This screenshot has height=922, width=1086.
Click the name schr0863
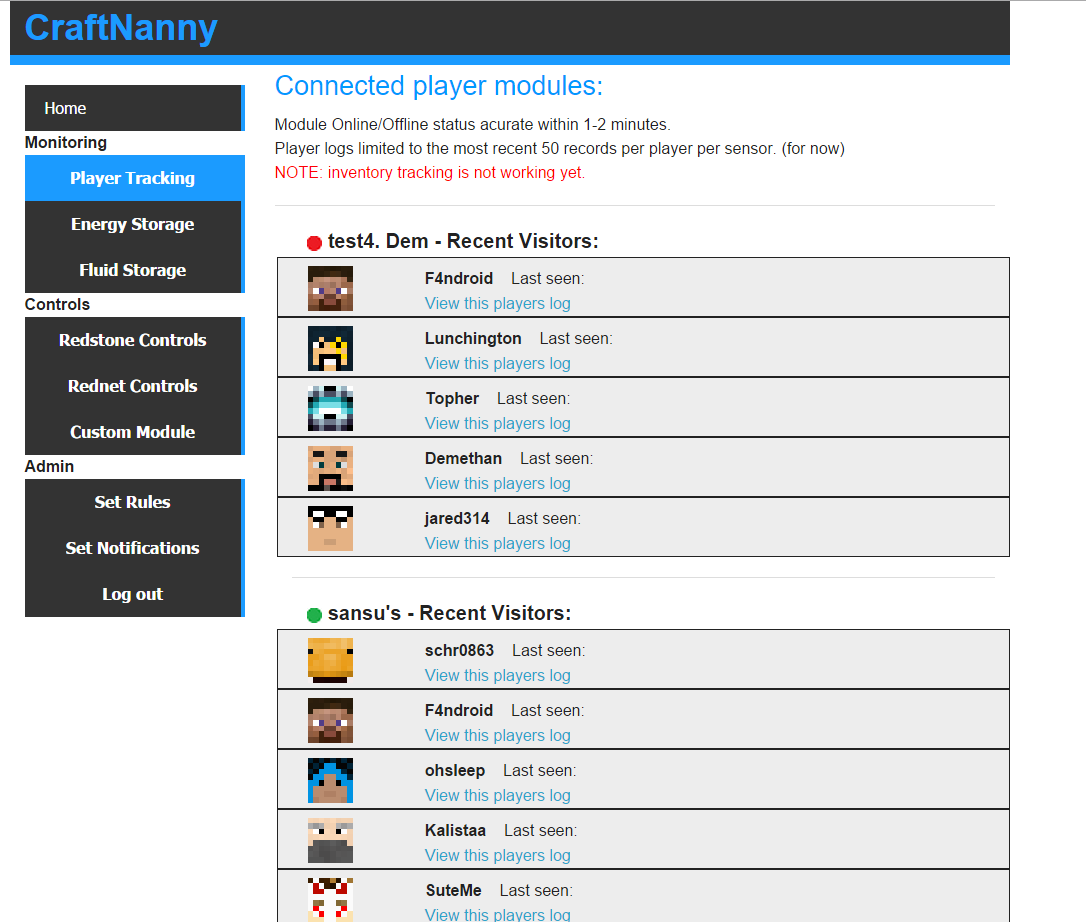[x=459, y=650]
